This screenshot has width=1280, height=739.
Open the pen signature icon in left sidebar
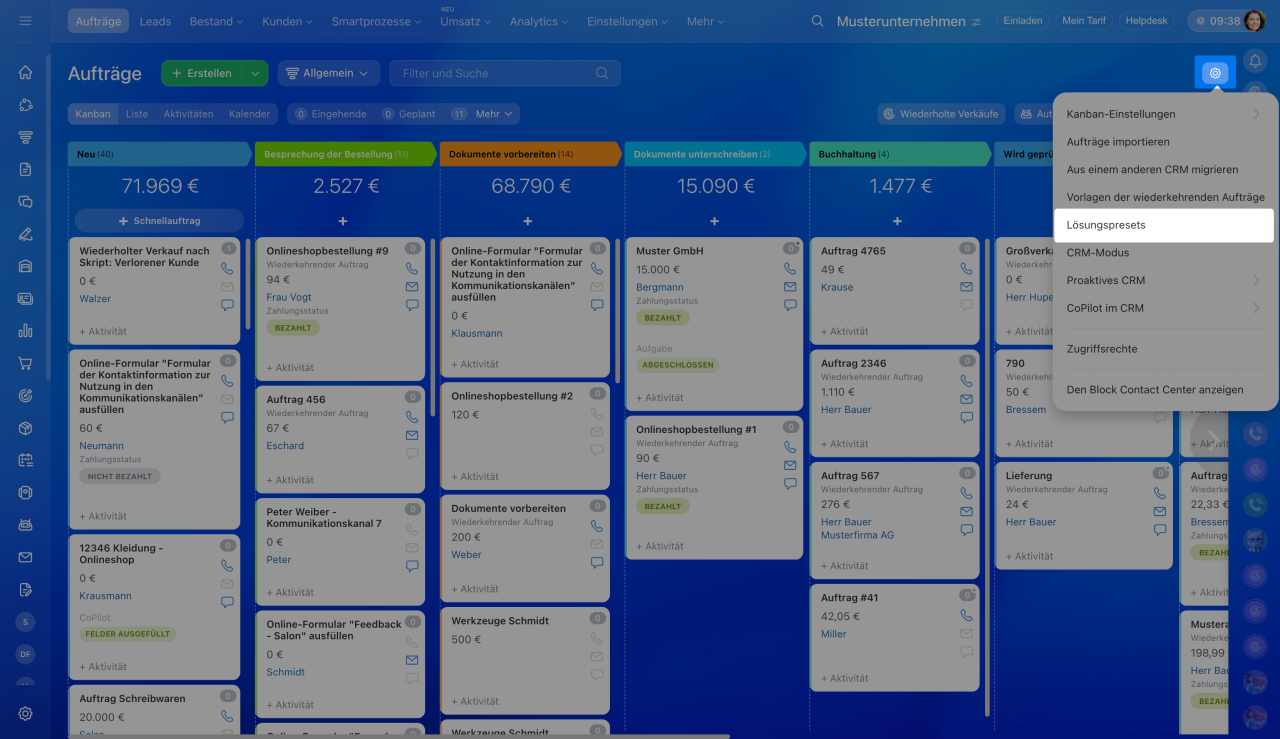coord(25,234)
